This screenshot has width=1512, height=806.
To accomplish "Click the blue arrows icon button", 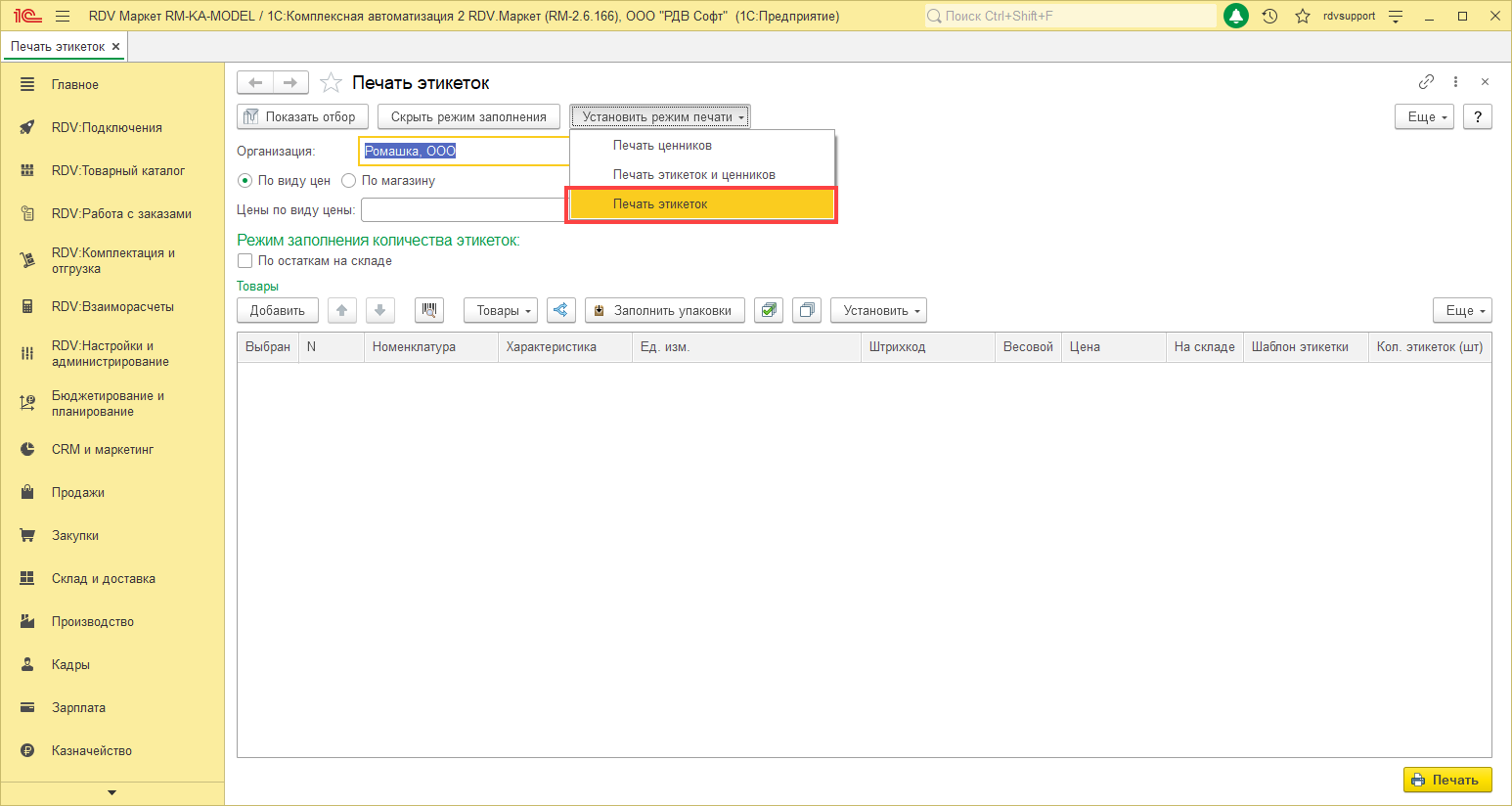I will coord(560,310).
